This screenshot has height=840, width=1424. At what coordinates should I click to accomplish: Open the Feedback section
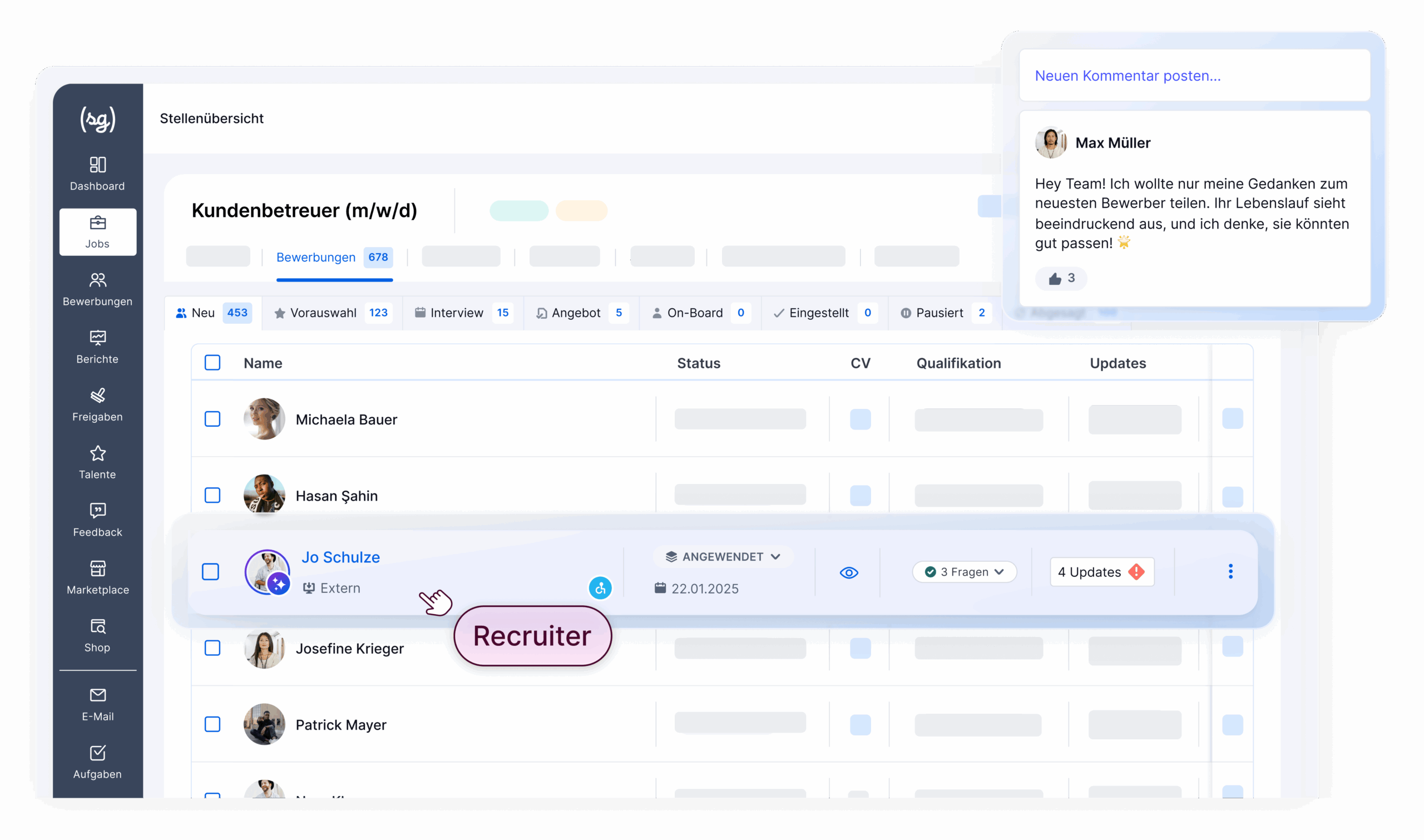97,519
